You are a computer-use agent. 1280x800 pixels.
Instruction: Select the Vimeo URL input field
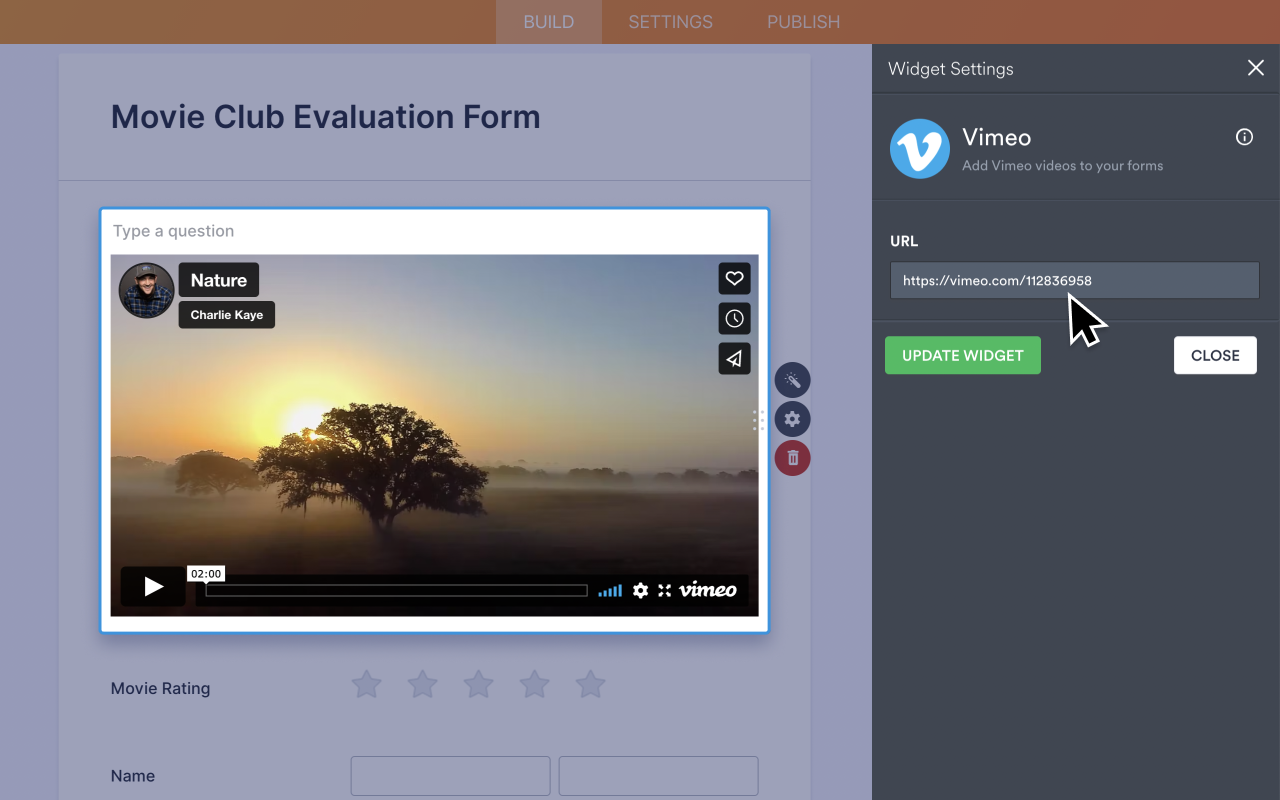[1074, 280]
